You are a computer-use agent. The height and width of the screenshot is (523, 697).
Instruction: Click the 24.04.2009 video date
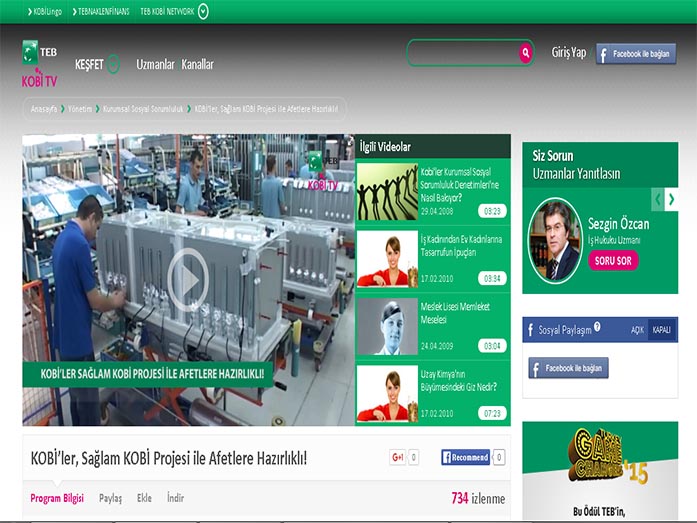pos(437,346)
